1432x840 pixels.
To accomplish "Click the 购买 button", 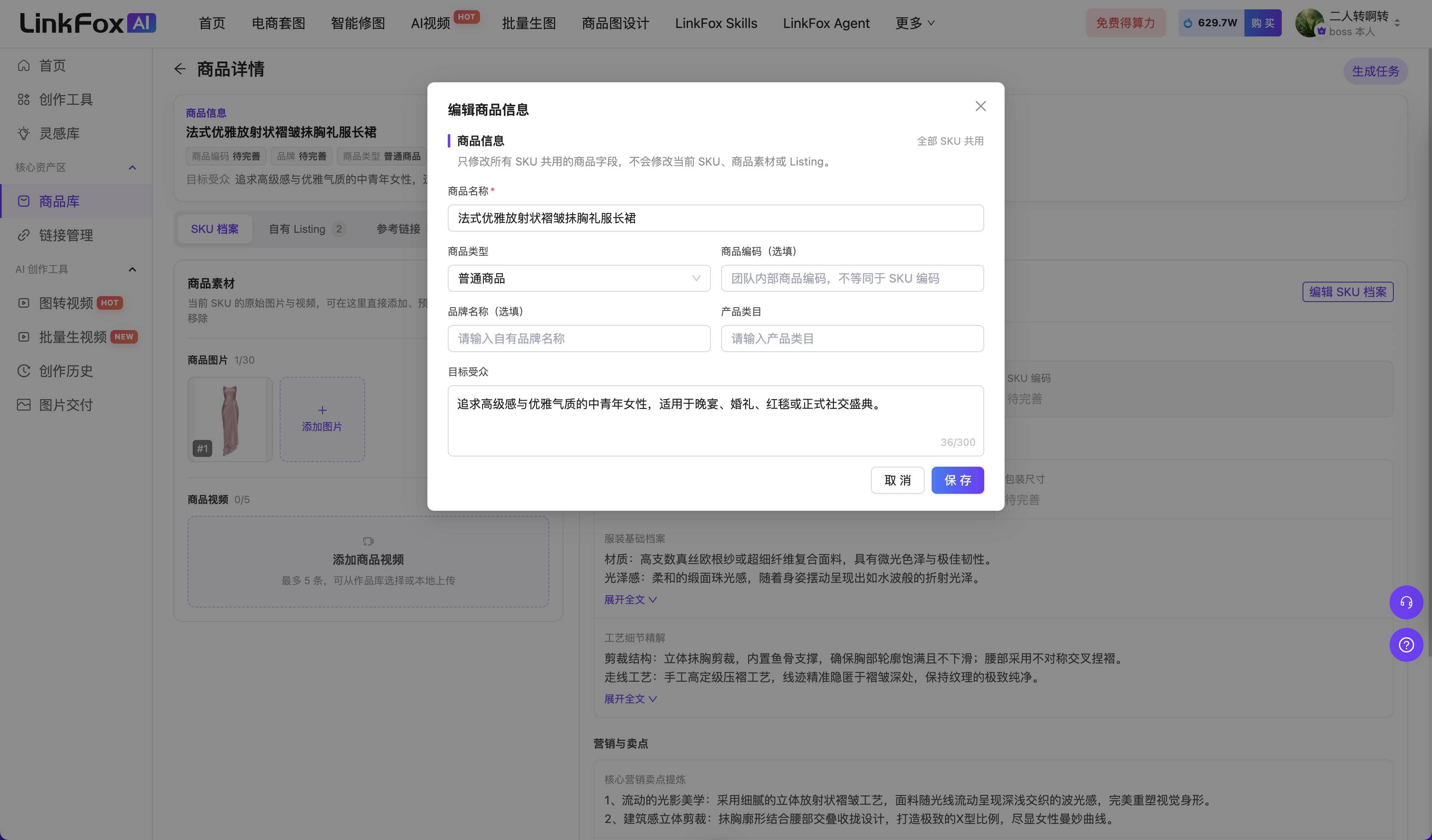I will tap(1262, 23).
